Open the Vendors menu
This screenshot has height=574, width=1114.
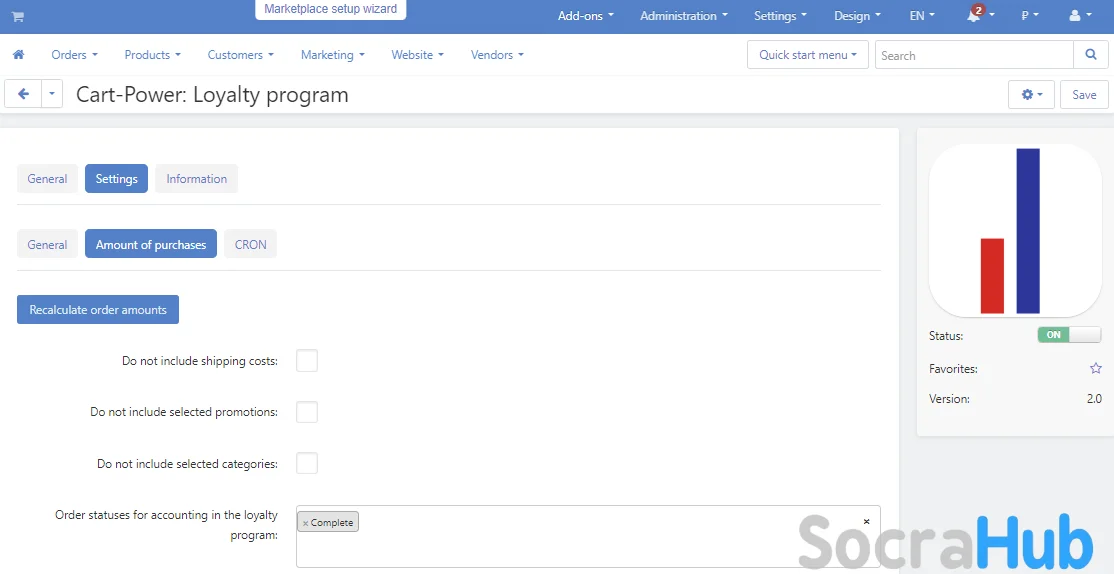coord(497,55)
